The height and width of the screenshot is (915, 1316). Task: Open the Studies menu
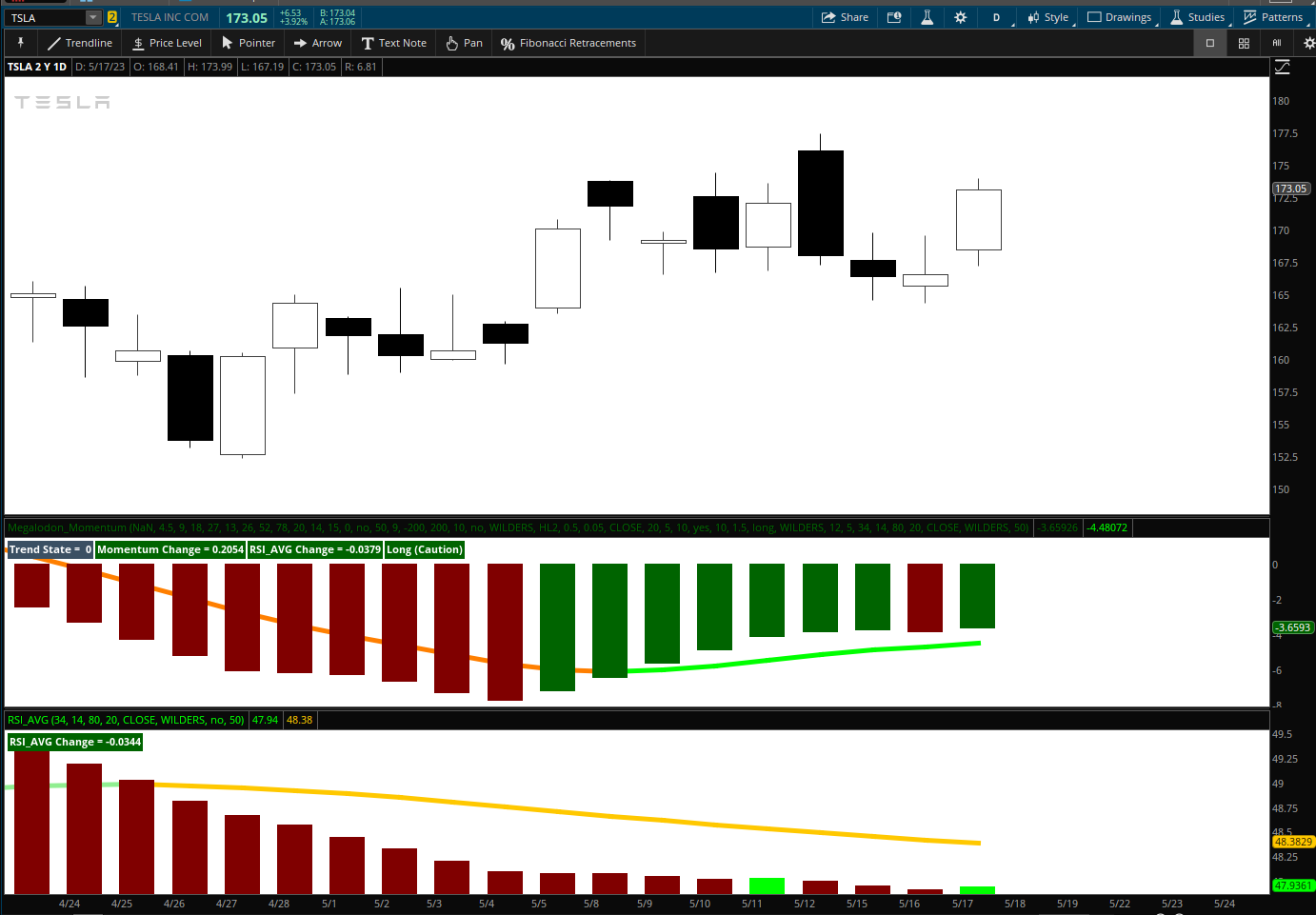tap(1198, 17)
